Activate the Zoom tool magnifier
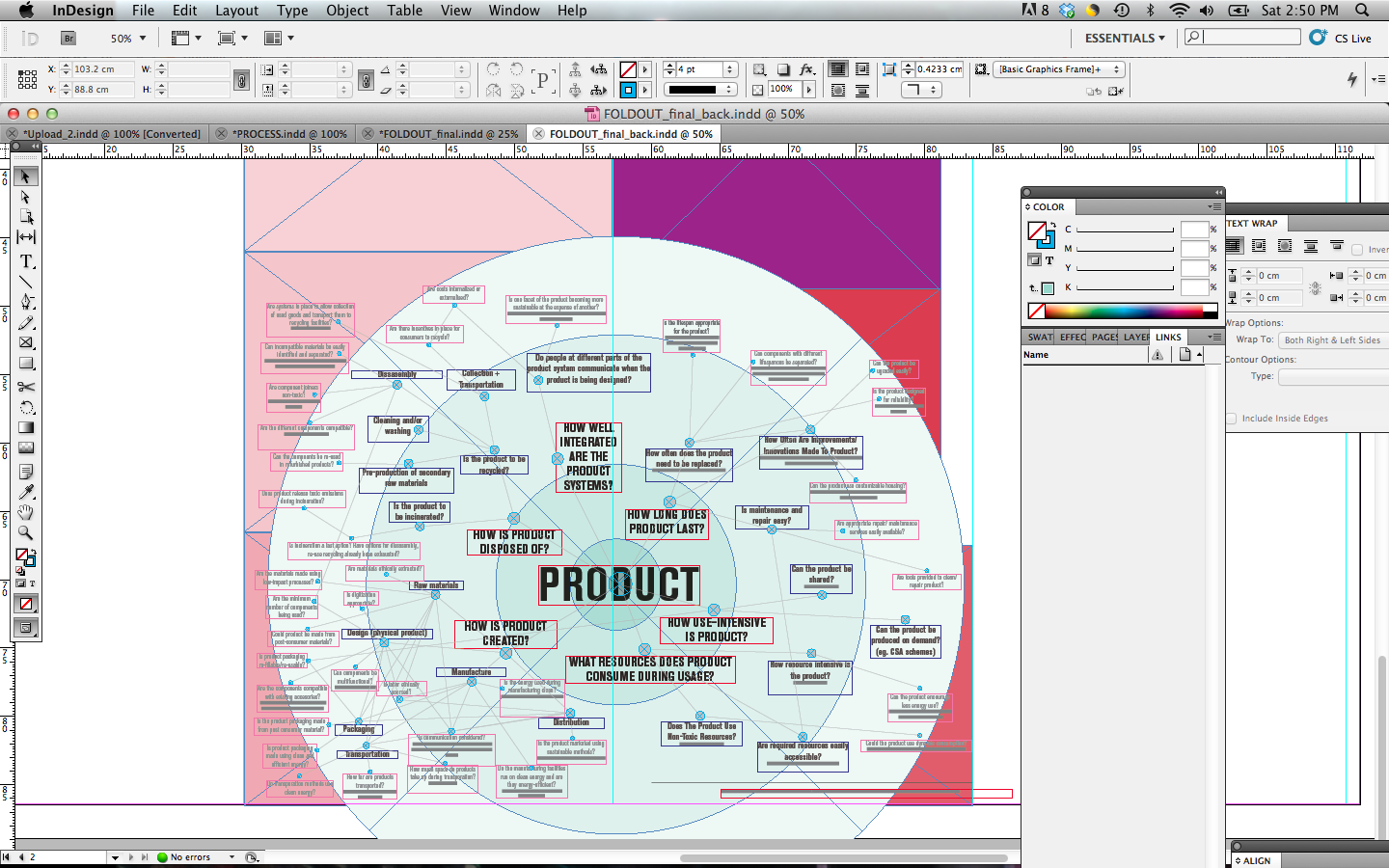 [26, 532]
